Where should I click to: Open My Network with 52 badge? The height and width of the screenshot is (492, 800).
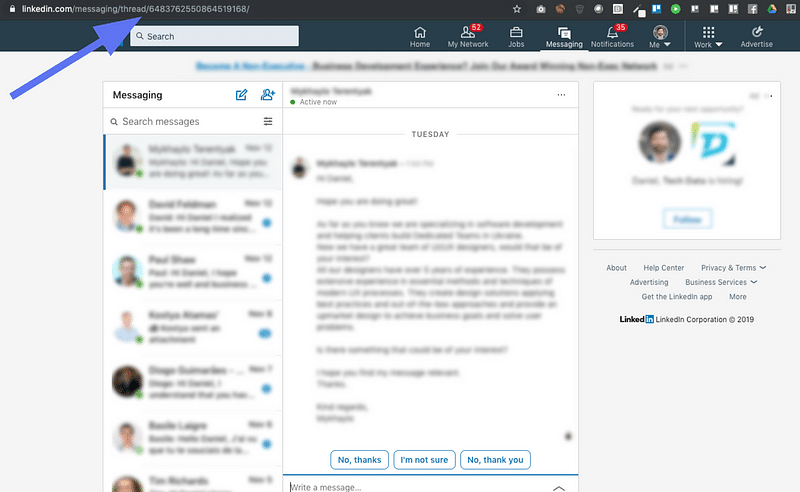click(468, 37)
